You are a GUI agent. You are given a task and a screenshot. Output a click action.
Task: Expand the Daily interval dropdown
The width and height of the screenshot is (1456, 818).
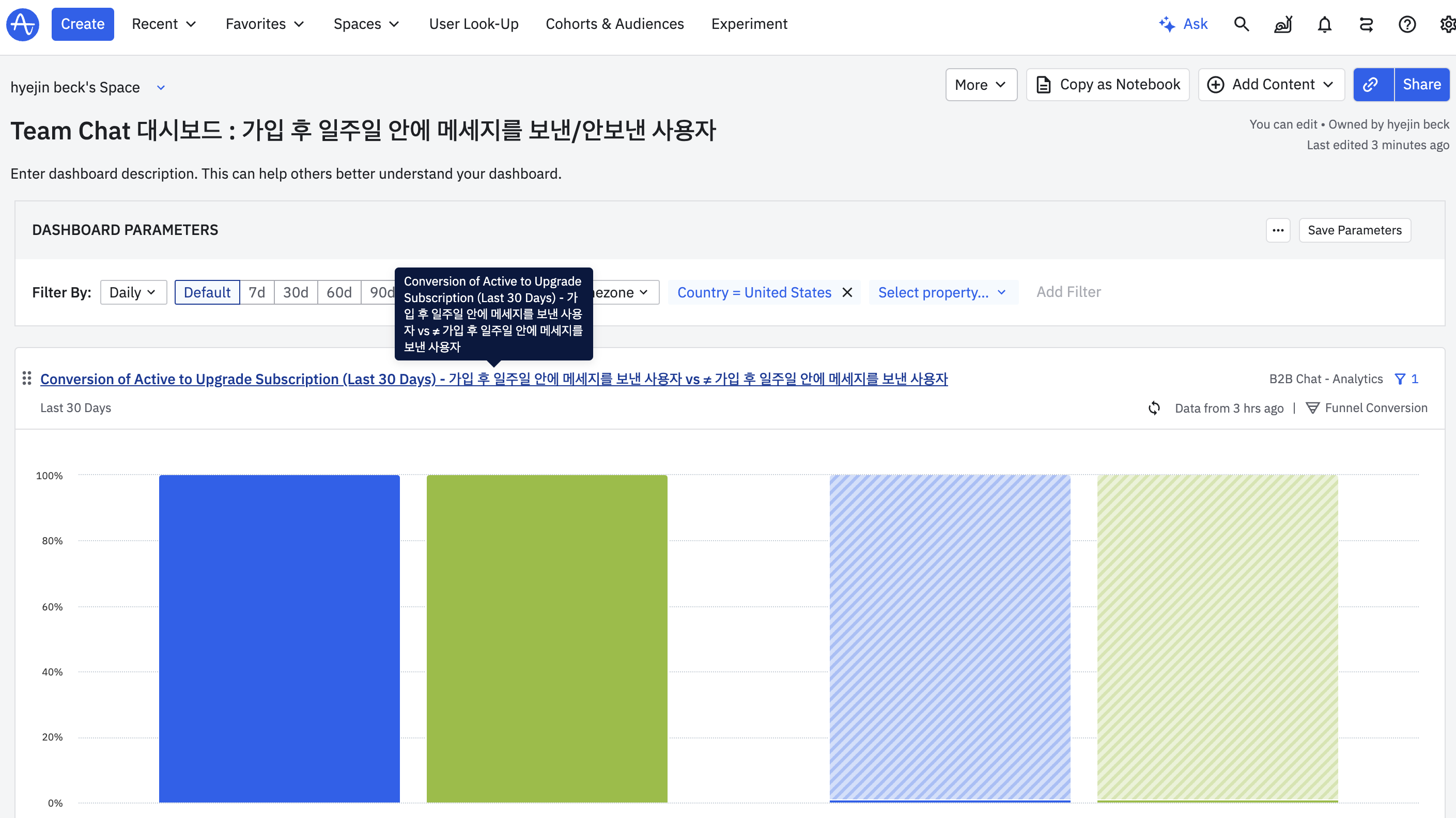pos(133,293)
